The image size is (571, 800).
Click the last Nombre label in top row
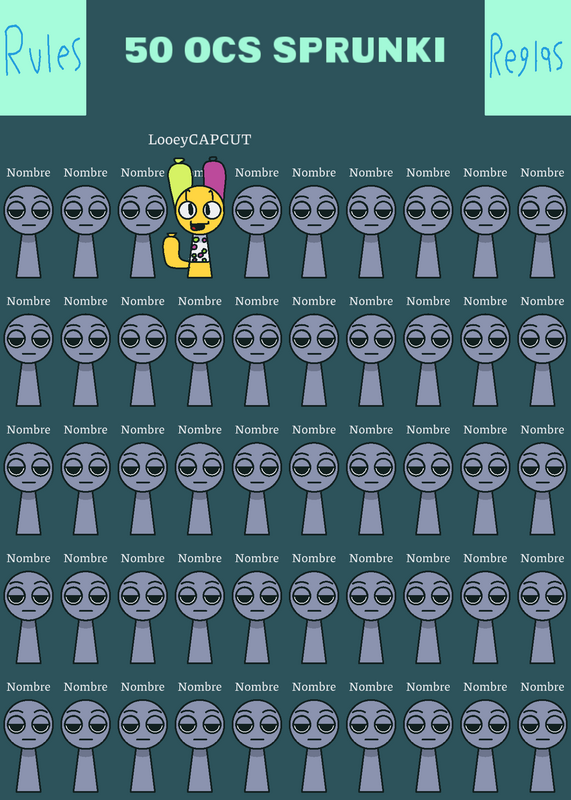click(542, 173)
